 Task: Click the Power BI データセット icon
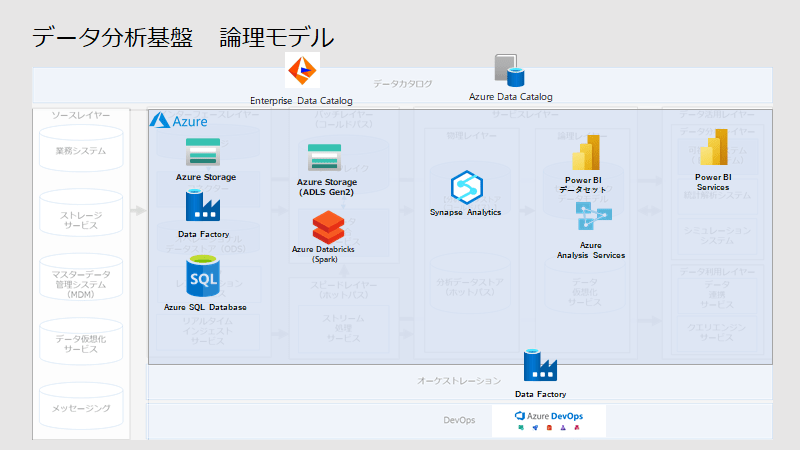pos(585,152)
